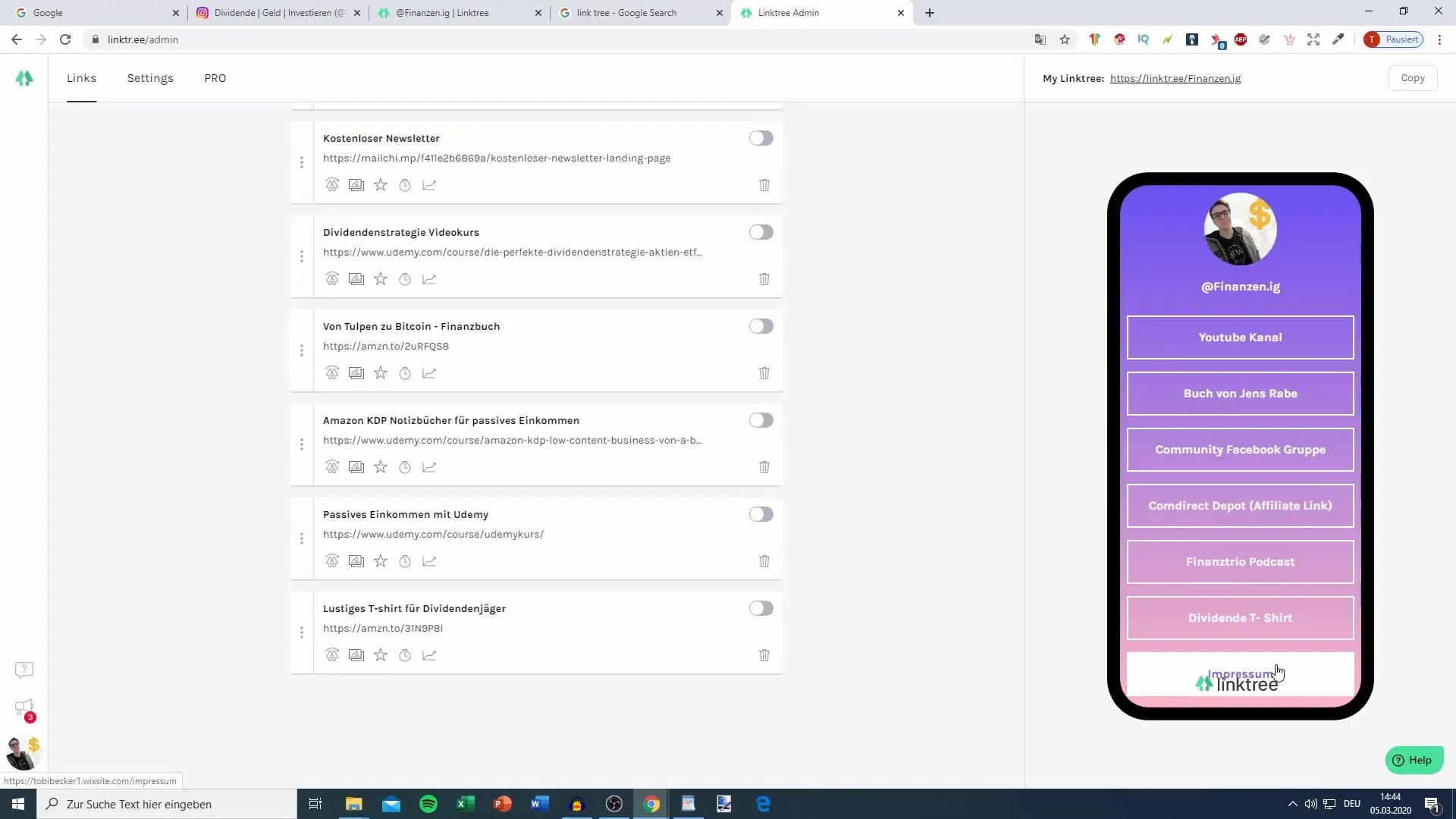Click the Linktree logo in the sidebar
This screenshot has width=1456, height=819.
tap(24, 78)
